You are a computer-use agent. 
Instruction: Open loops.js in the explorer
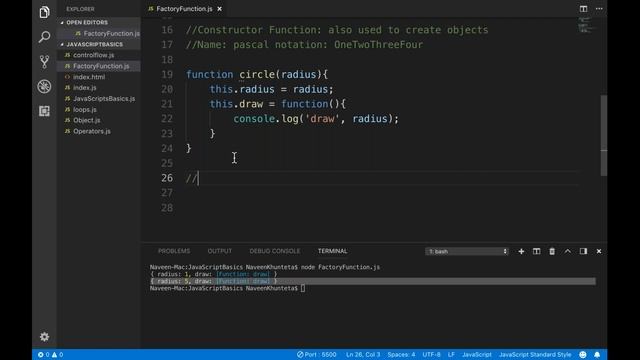tap(84, 109)
